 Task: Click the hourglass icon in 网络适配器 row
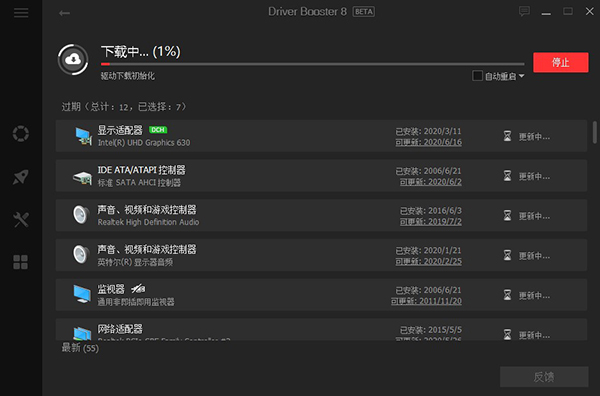(x=507, y=334)
